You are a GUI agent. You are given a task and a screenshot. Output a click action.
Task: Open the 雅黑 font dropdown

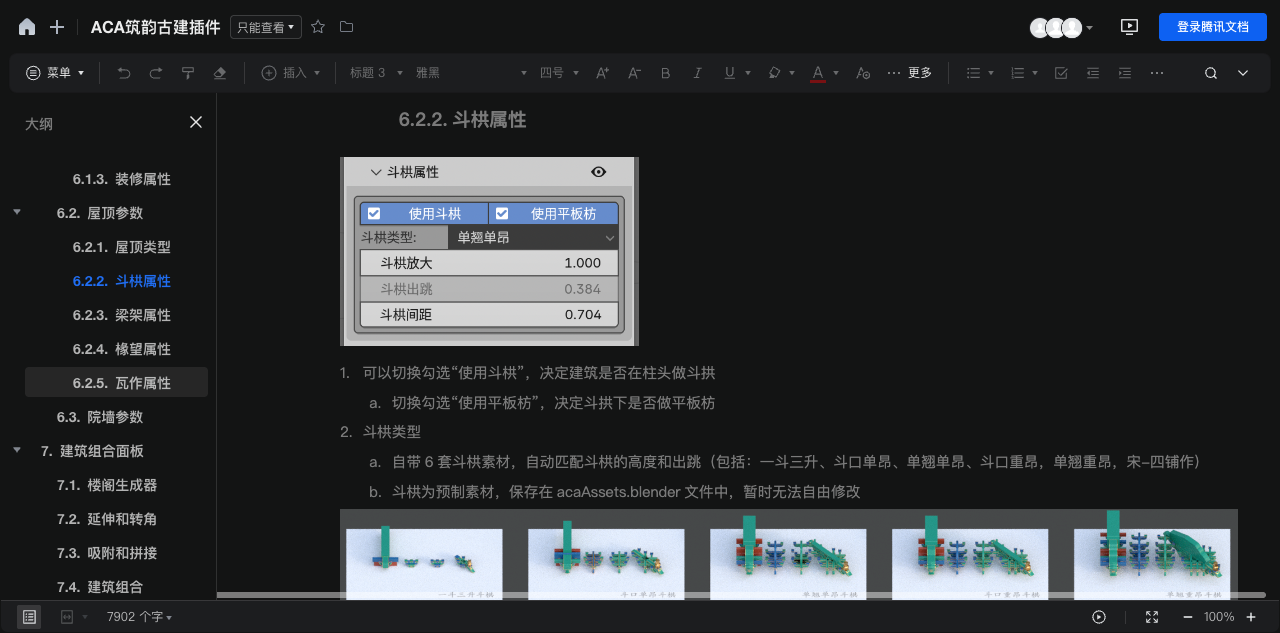click(471, 73)
